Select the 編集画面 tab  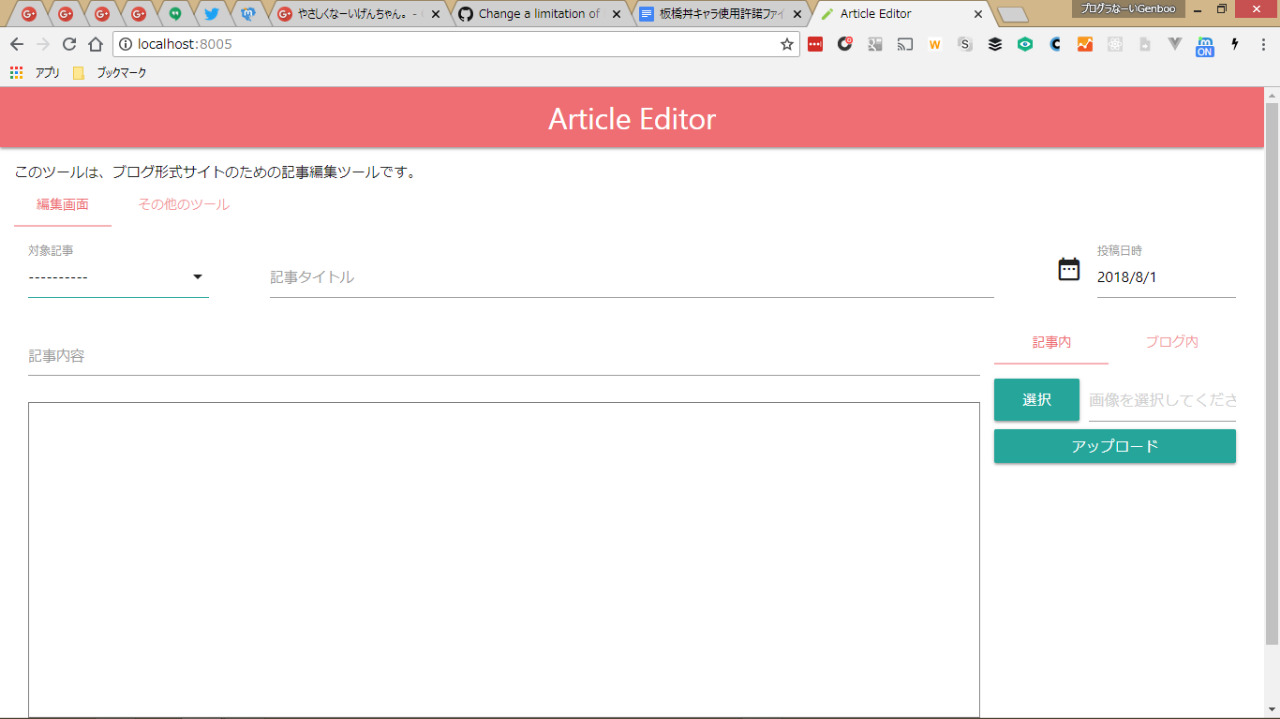click(x=63, y=205)
